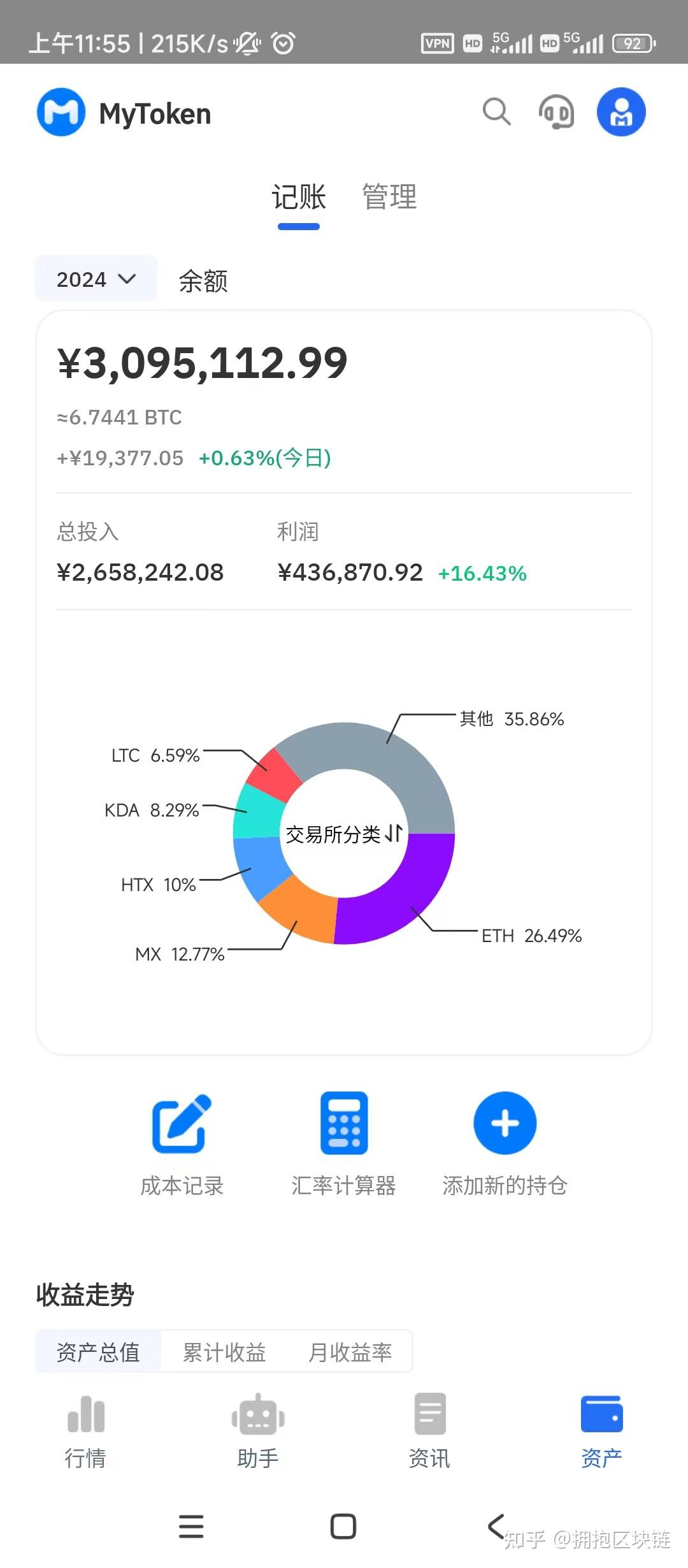Go to 助手 robot nav tab

pos(258,1432)
